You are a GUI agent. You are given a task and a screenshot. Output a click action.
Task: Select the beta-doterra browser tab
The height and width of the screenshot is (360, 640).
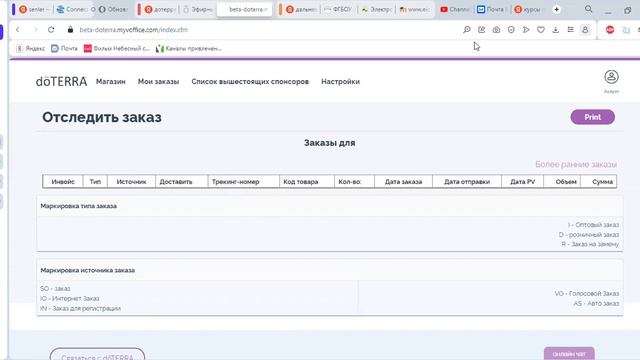pyautogui.click(x=245, y=9)
